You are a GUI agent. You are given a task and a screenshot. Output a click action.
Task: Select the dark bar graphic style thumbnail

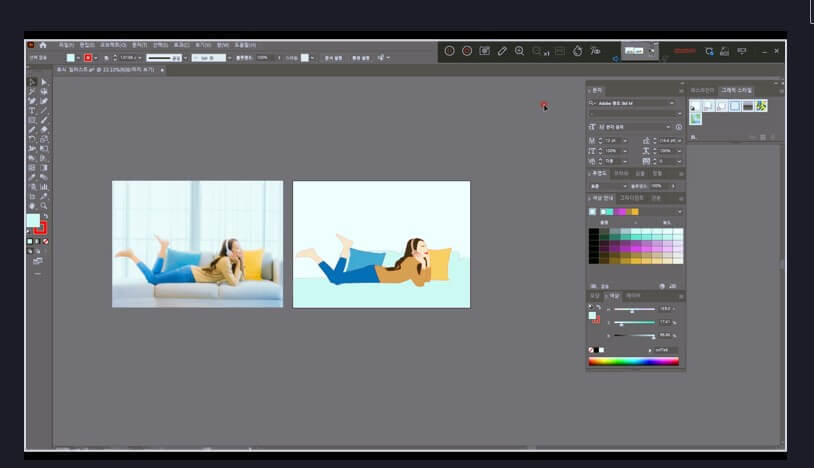coord(748,106)
